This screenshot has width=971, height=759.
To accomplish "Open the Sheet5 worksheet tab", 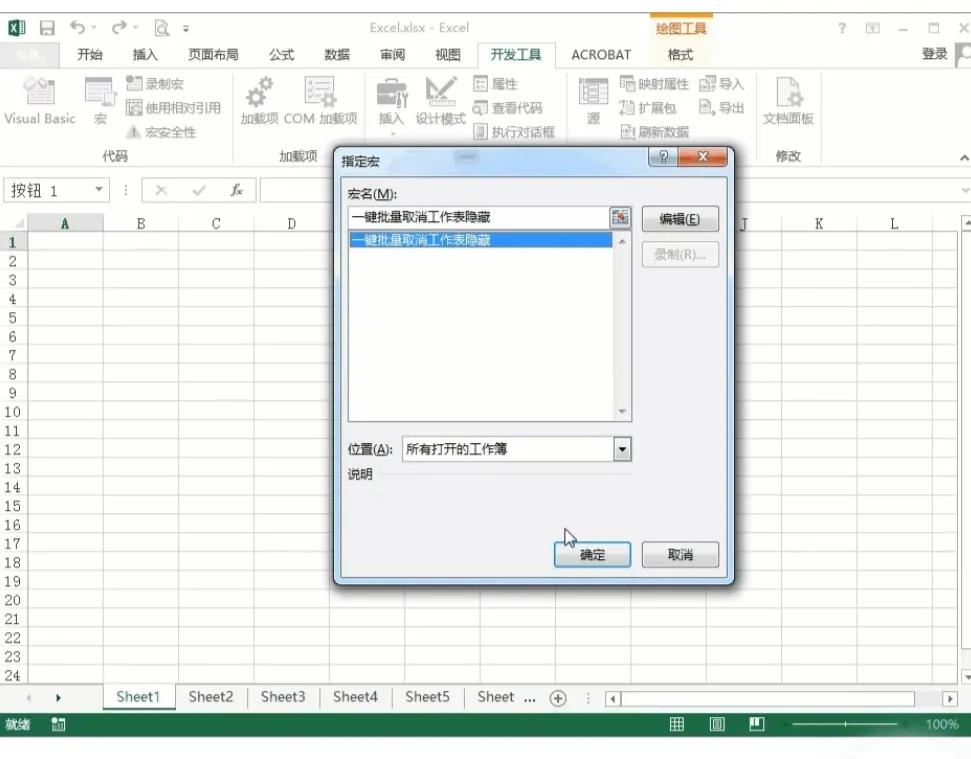I will coord(427,697).
